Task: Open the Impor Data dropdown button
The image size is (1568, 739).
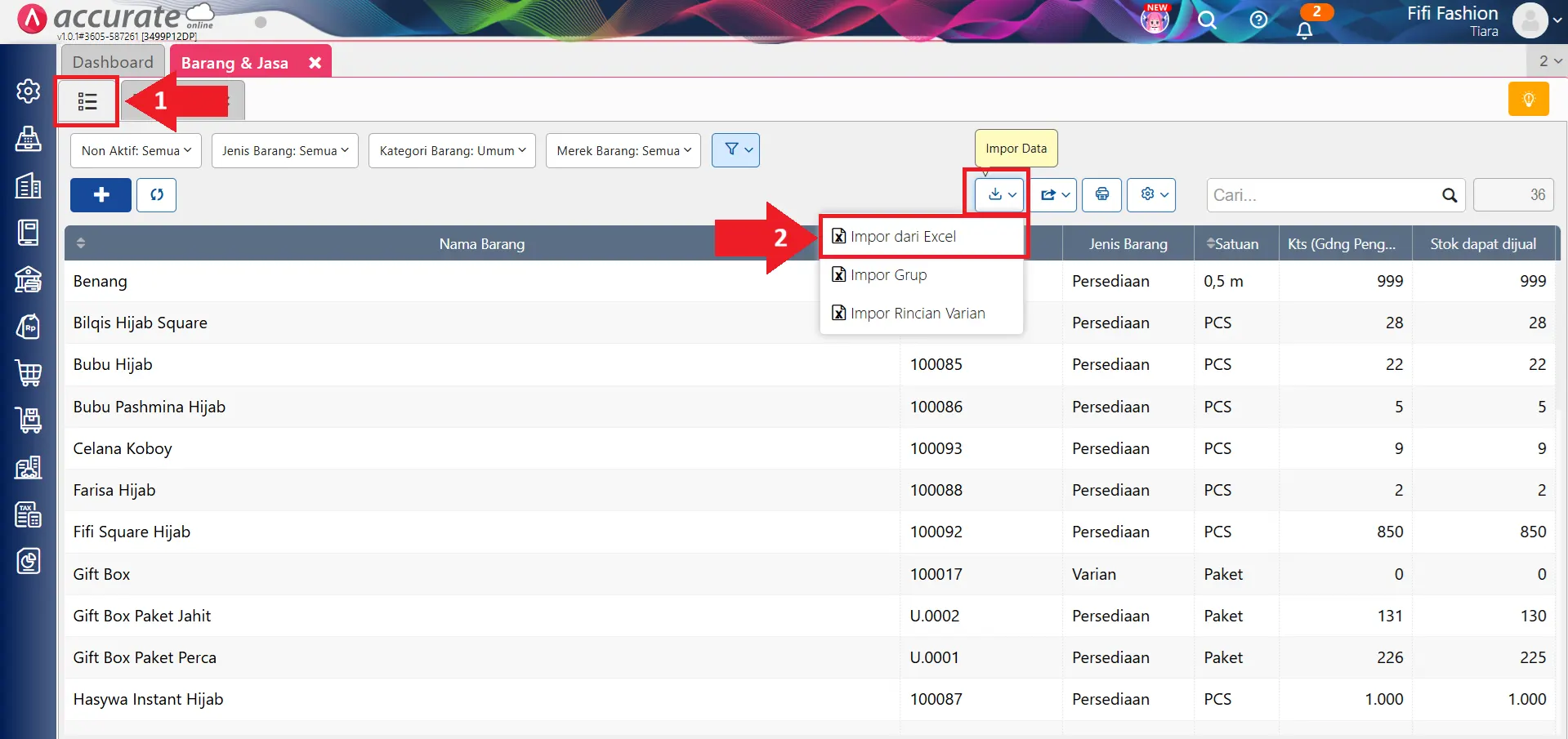Action: (x=1001, y=195)
